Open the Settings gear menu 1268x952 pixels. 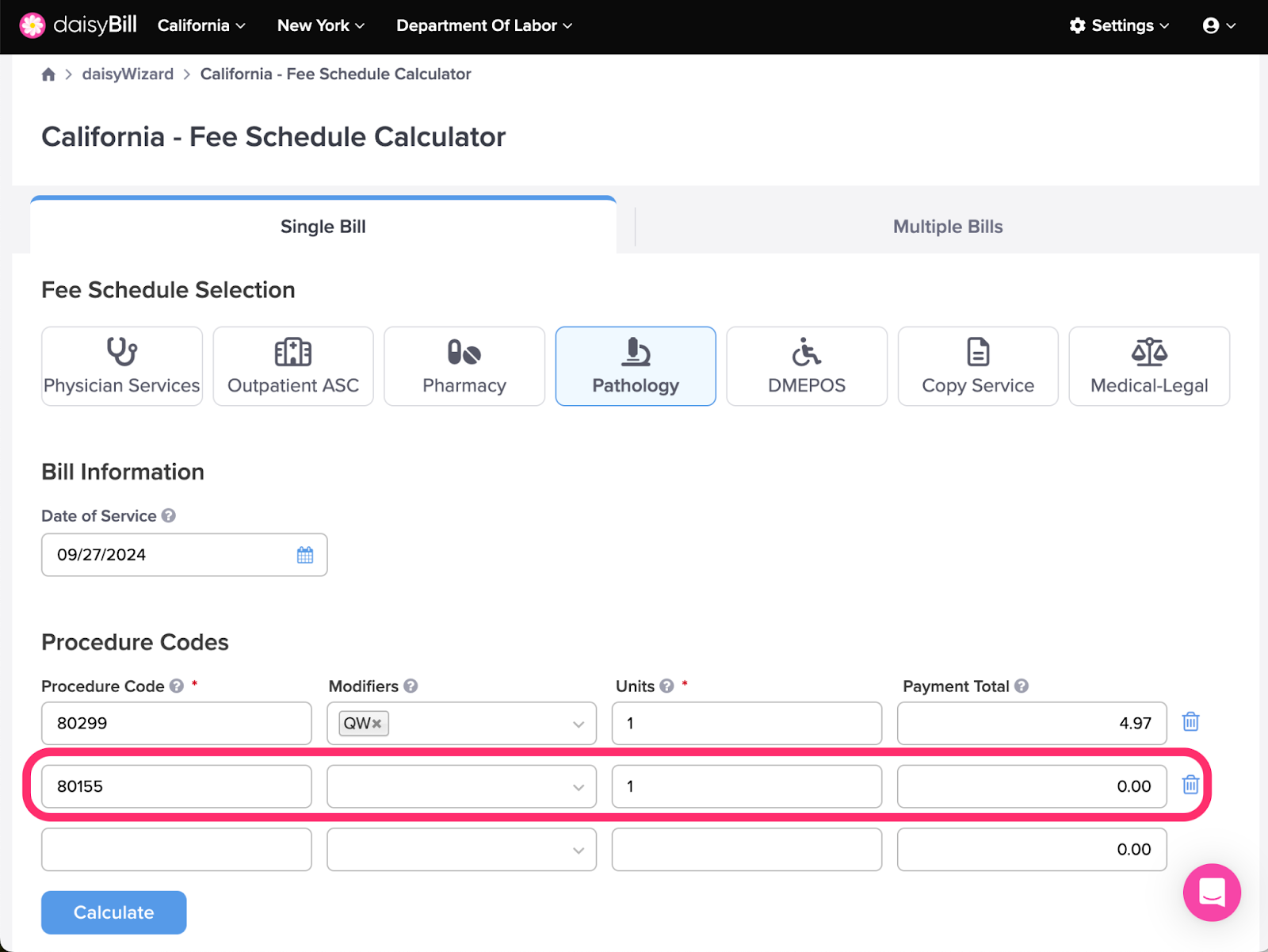pos(1119,25)
